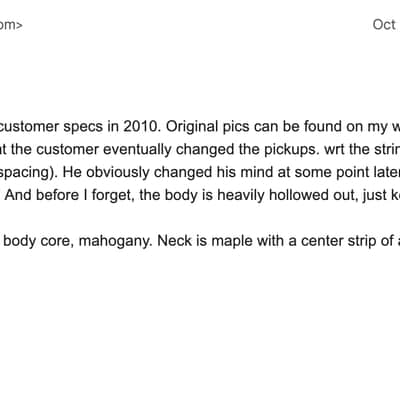Click the words customer specs
The height and width of the screenshot is (400, 400).
51,127
